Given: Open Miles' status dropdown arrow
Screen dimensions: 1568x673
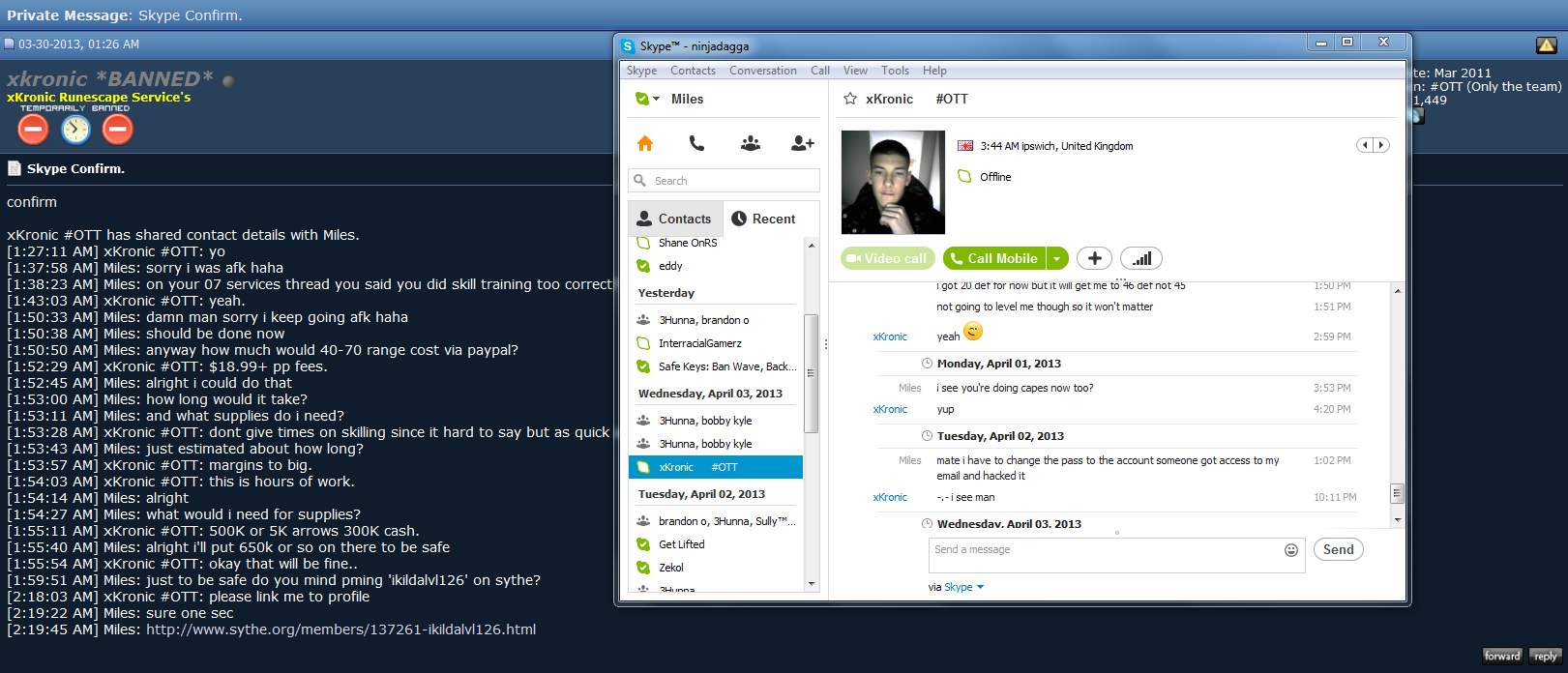Looking at the screenshot, I should tap(656, 99).
